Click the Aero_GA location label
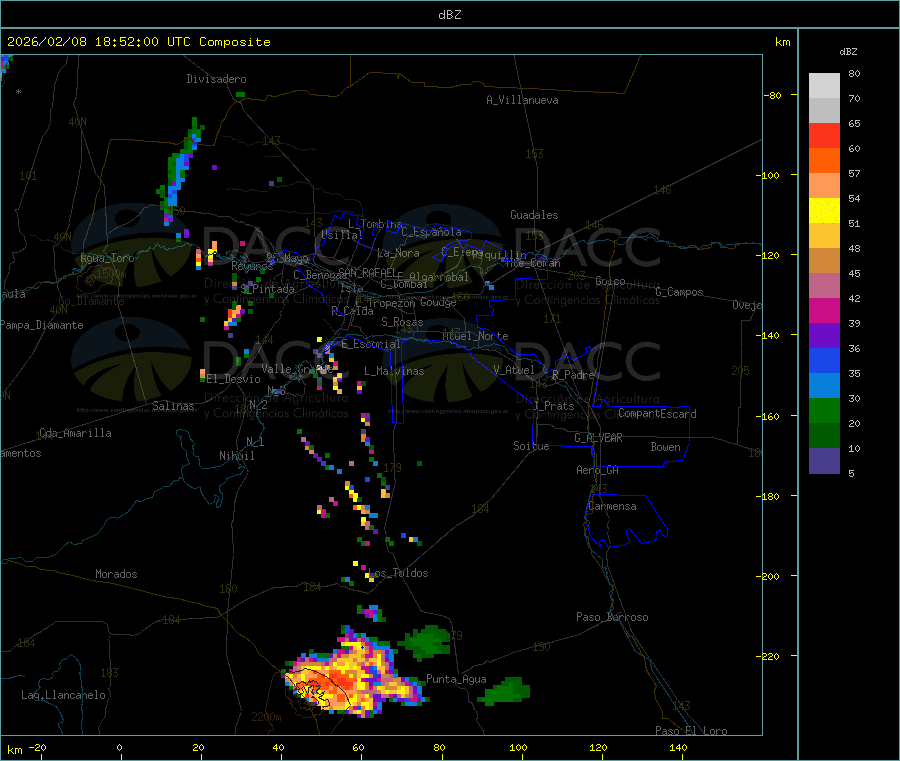This screenshot has height=761, width=900. point(597,470)
